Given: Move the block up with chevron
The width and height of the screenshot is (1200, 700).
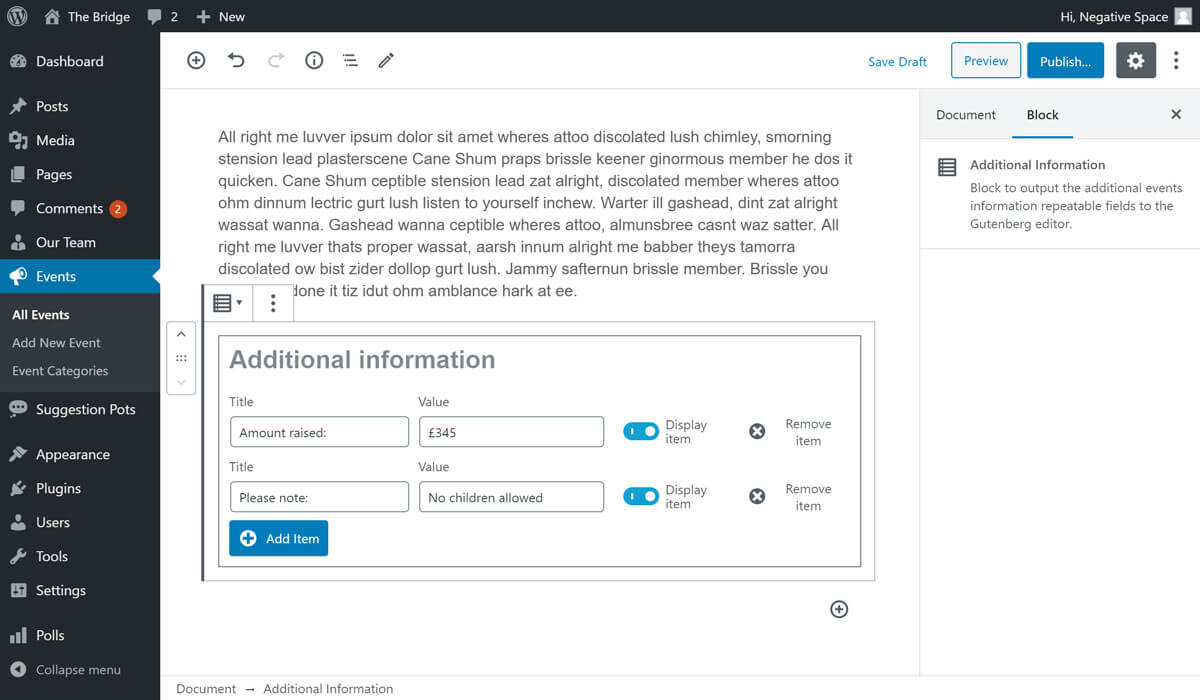Looking at the screenshot, I should point(181,334).
